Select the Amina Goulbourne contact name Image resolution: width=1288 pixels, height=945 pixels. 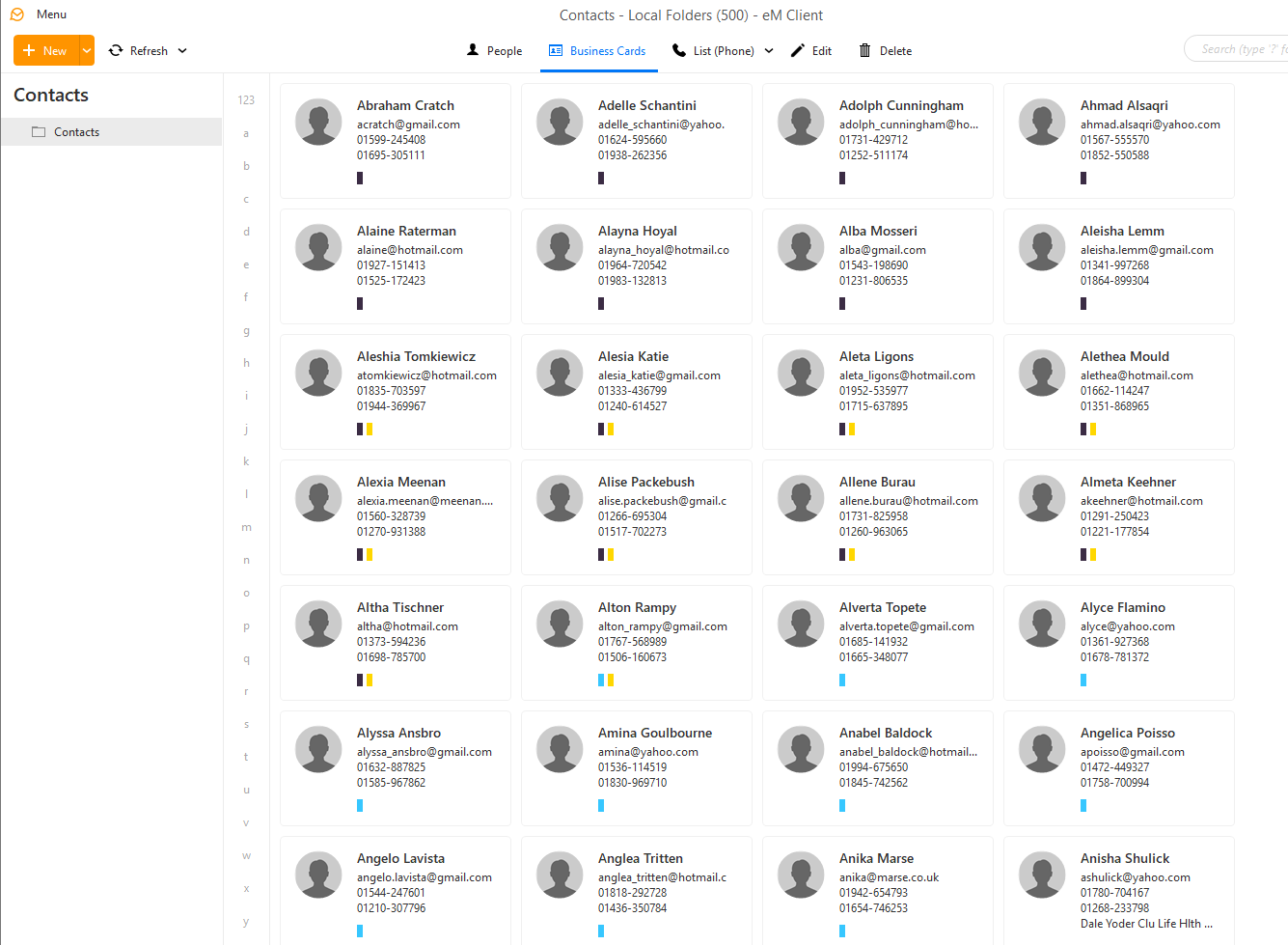click(x=655, y=733)
